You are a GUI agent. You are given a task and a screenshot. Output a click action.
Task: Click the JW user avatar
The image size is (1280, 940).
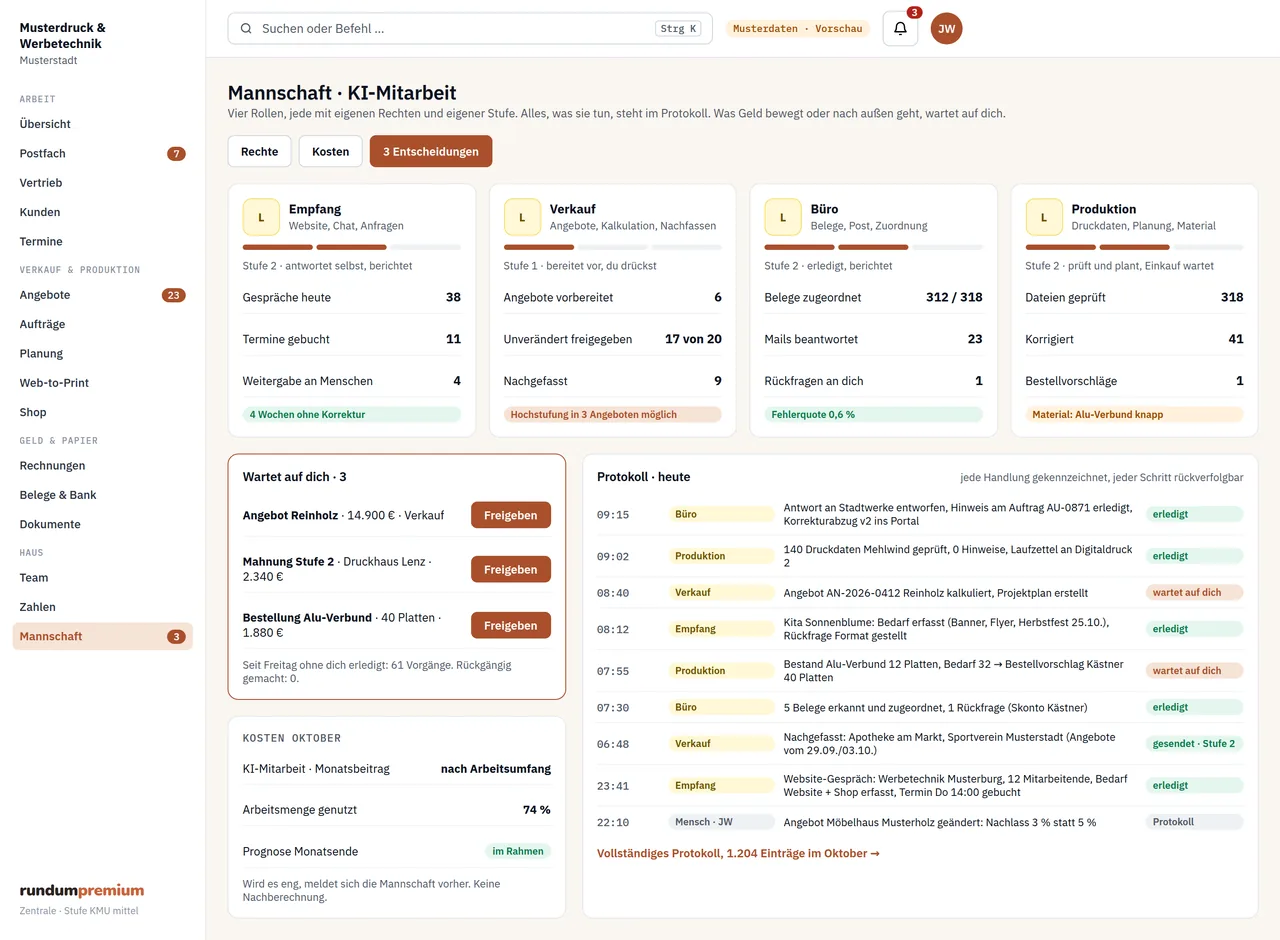point(946,28)
